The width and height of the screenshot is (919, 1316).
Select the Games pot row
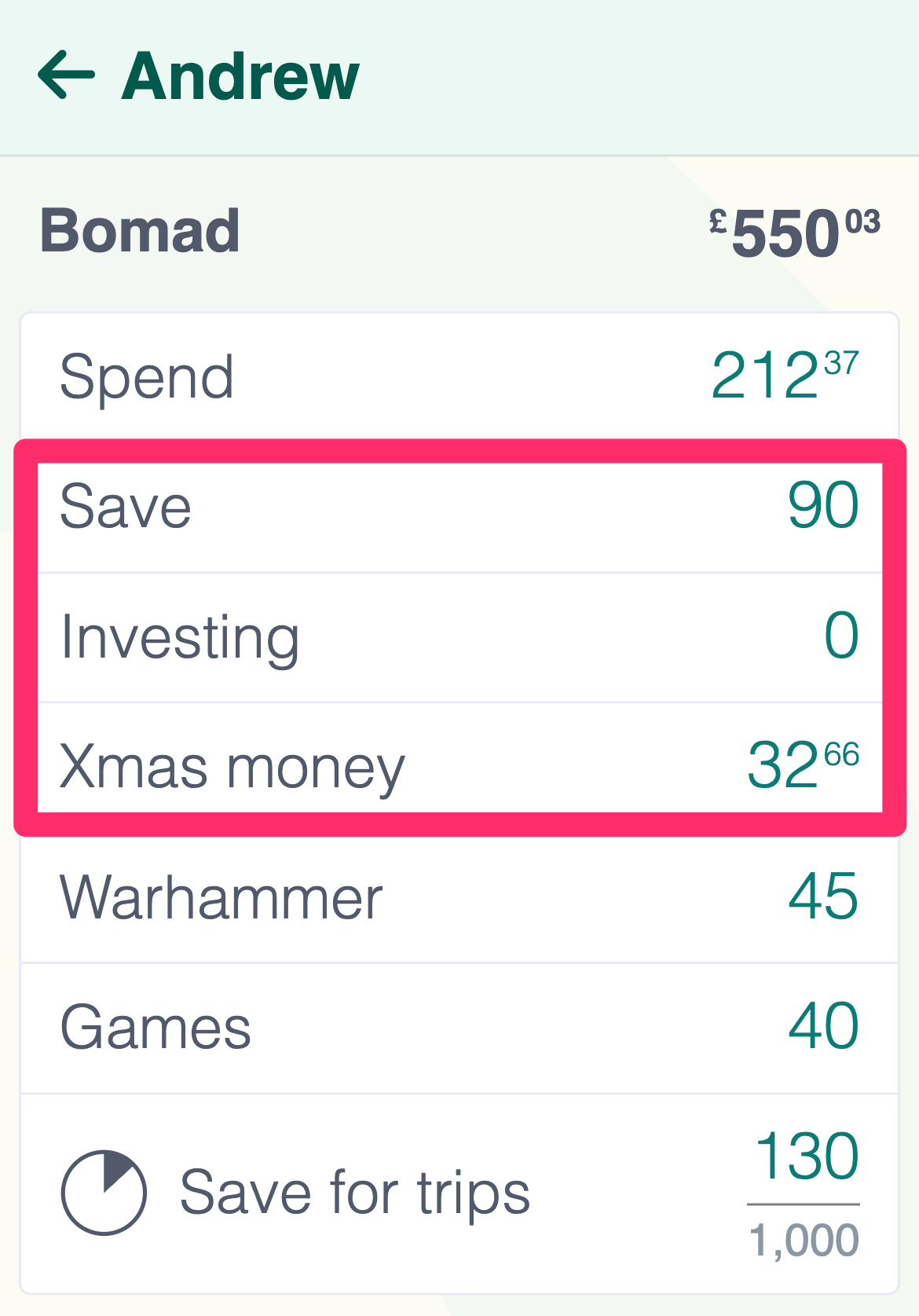(x=459, y=1028)
